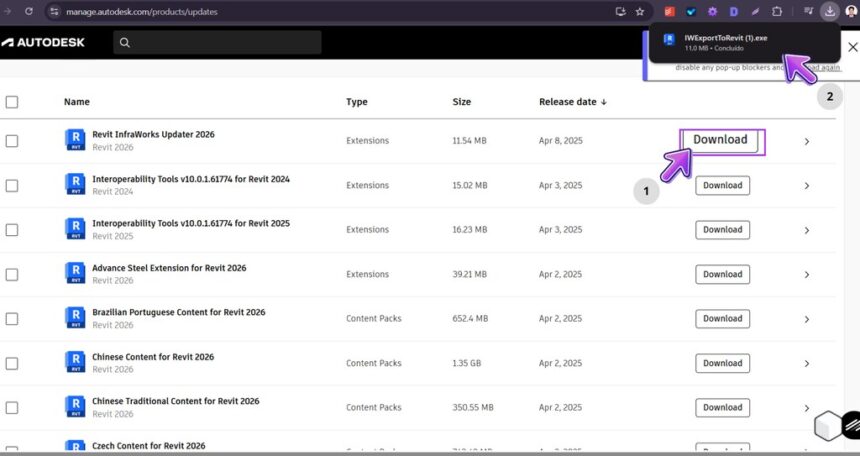Open the browser downloads tray icon
The width and height of the screenshot is (860, 456).
tap(830, 12)
